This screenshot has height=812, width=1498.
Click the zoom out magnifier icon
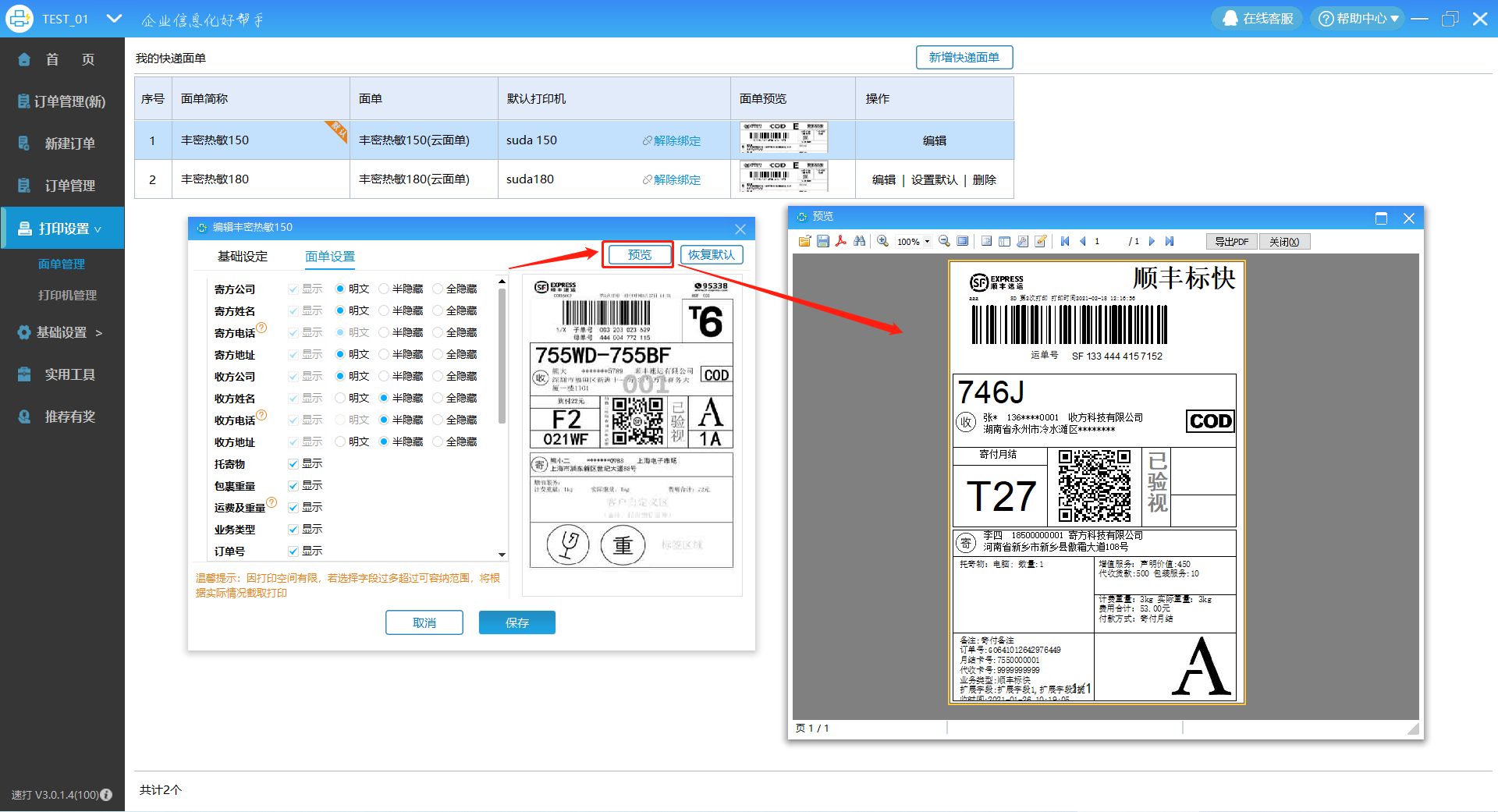tap(944, 241)
